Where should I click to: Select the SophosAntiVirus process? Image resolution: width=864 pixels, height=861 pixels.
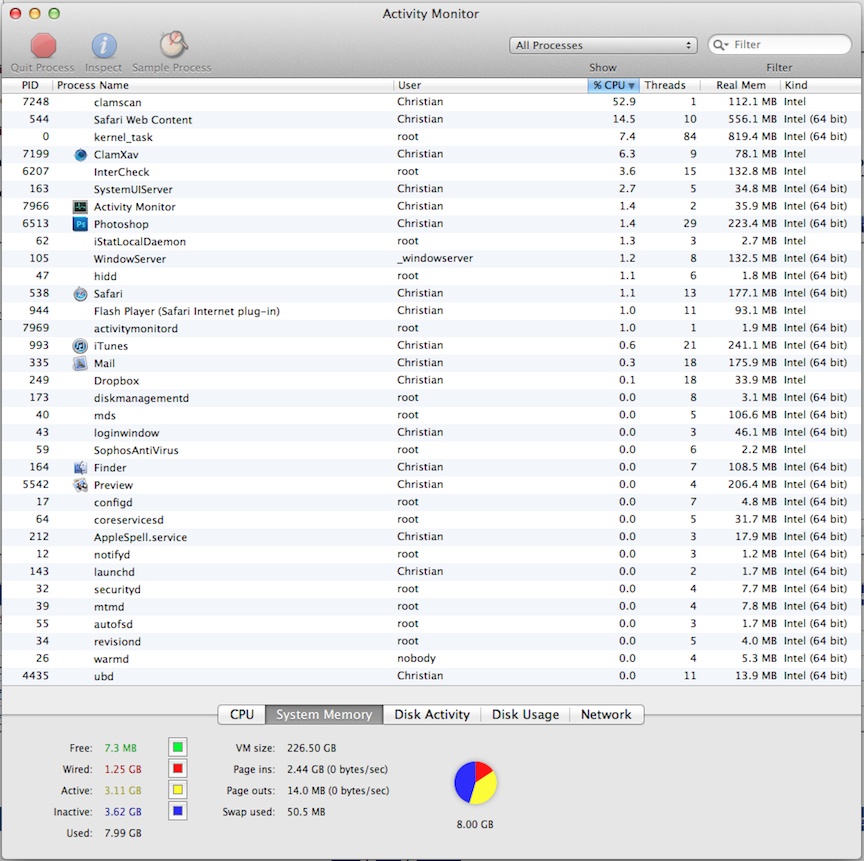(431, 450)
